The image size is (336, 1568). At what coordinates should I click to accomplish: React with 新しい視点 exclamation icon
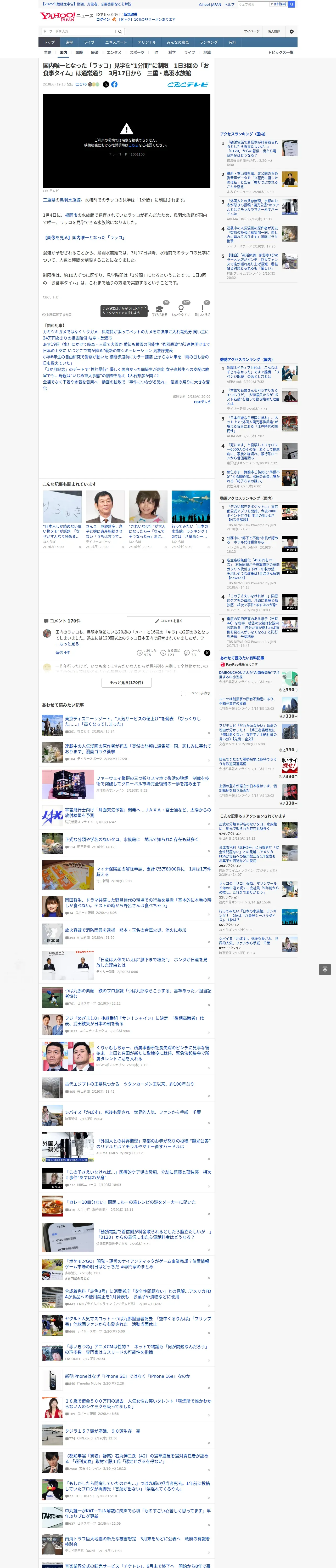pos(203,309)
